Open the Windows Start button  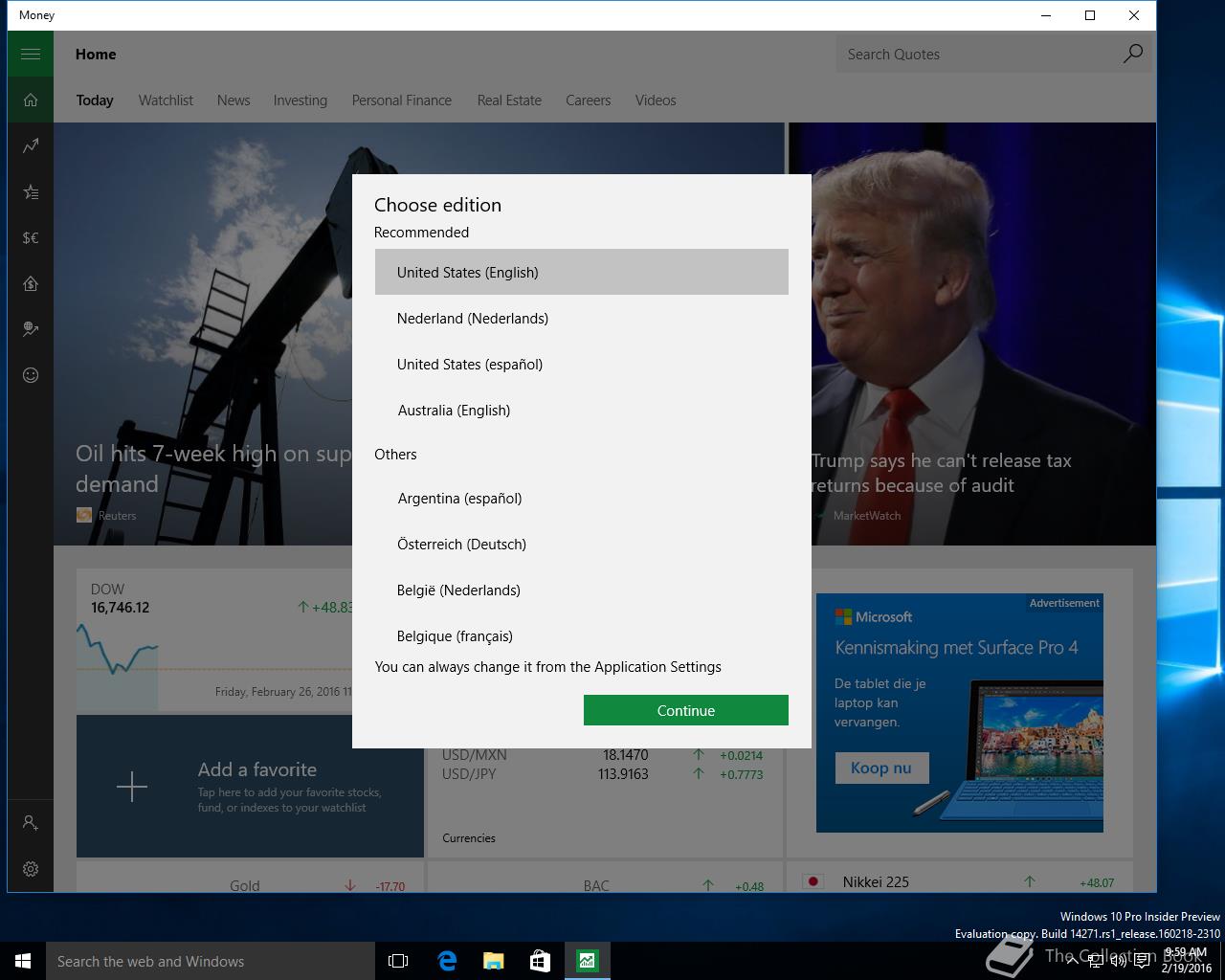23,961
